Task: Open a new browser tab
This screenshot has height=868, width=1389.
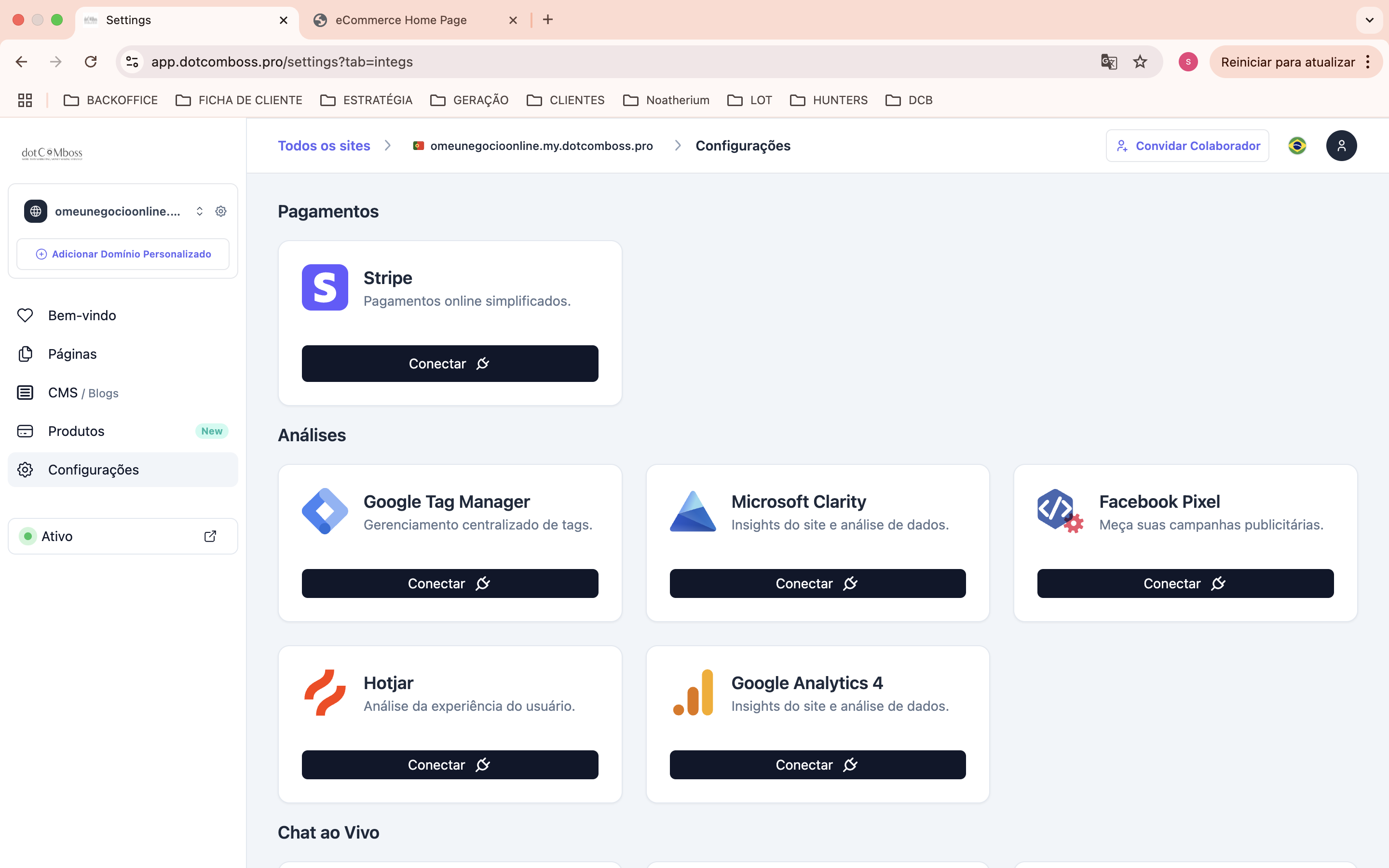Action: 548,19
